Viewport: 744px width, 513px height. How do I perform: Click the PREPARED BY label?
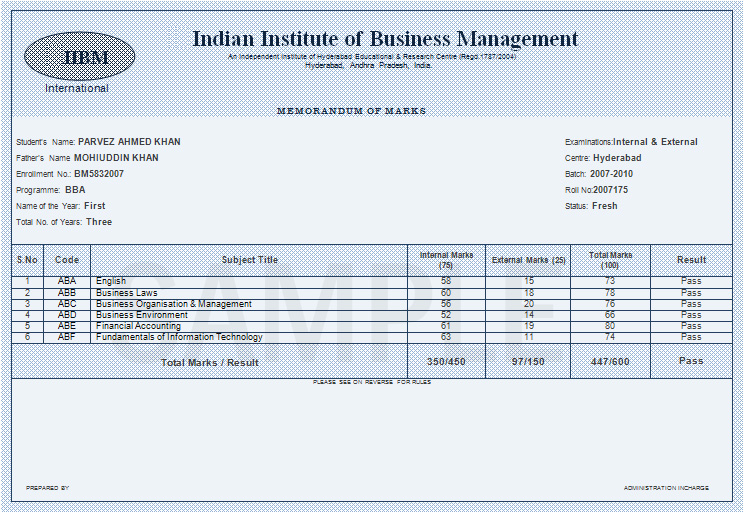point(47,488)
